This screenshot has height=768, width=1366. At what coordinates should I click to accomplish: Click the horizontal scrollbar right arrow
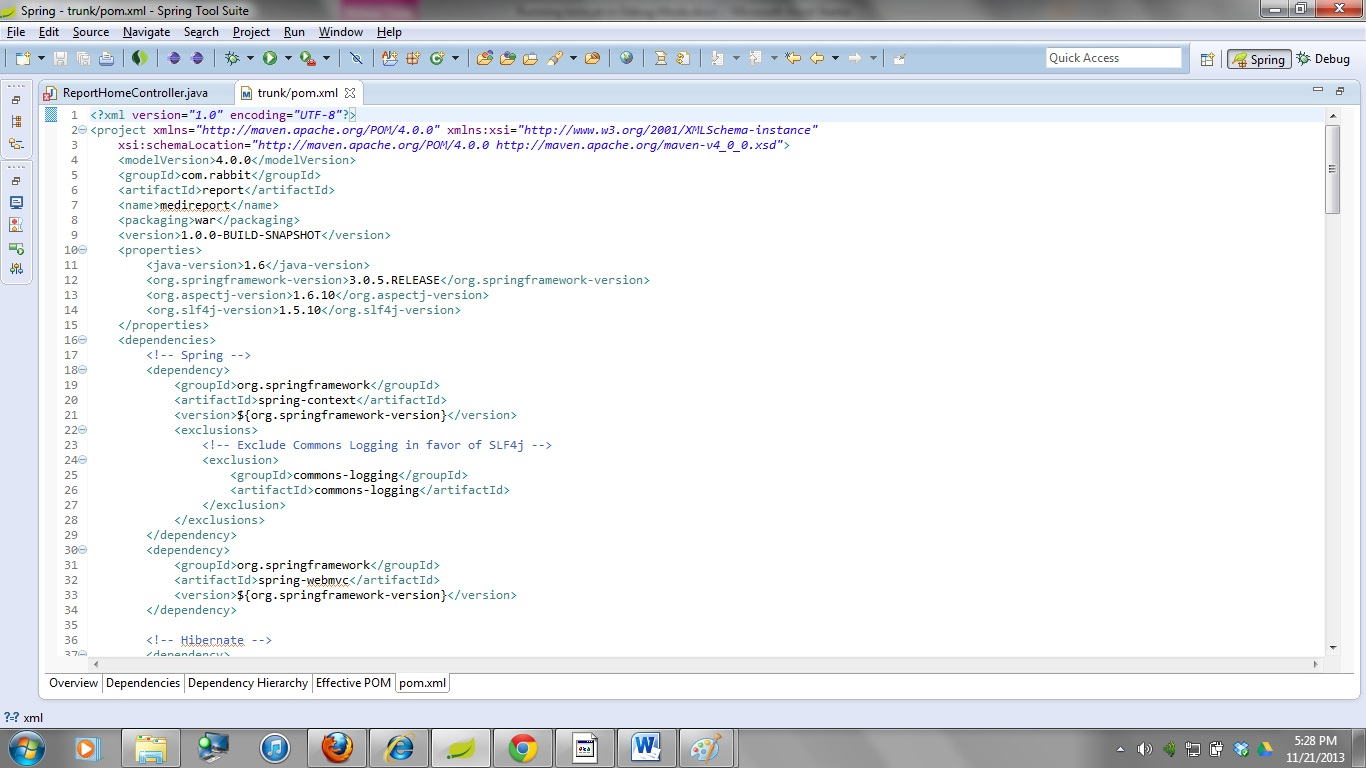coord(1317,663)
